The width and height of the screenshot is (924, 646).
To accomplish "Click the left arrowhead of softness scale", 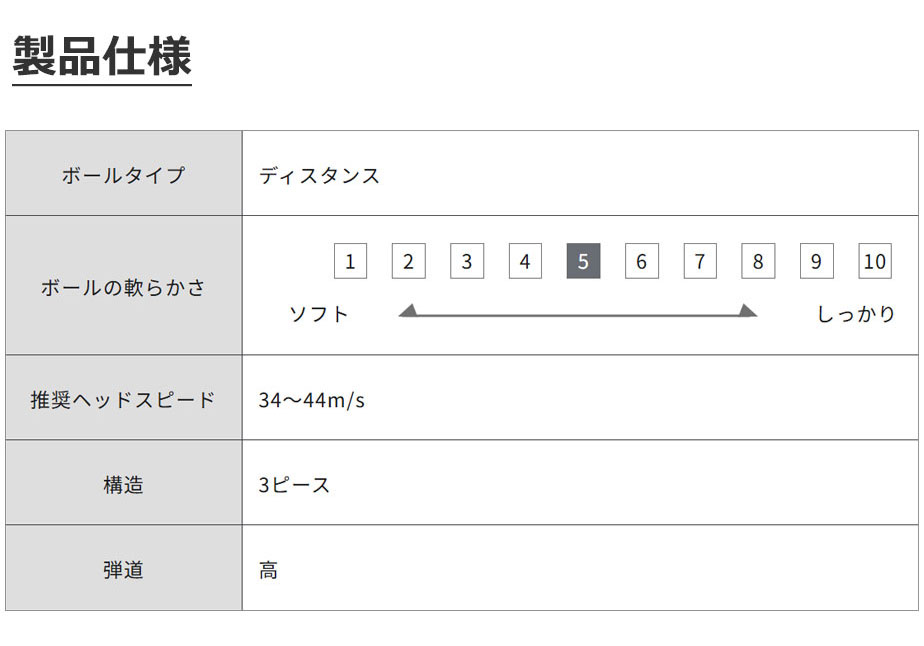I will (x=408, y=311).
